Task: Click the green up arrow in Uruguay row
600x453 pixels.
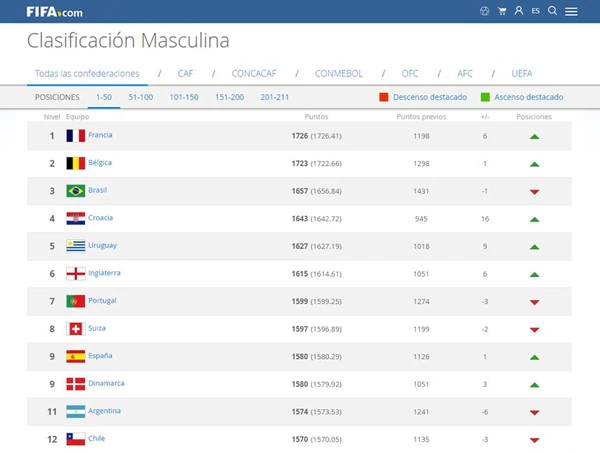Action: coord(535,247)
